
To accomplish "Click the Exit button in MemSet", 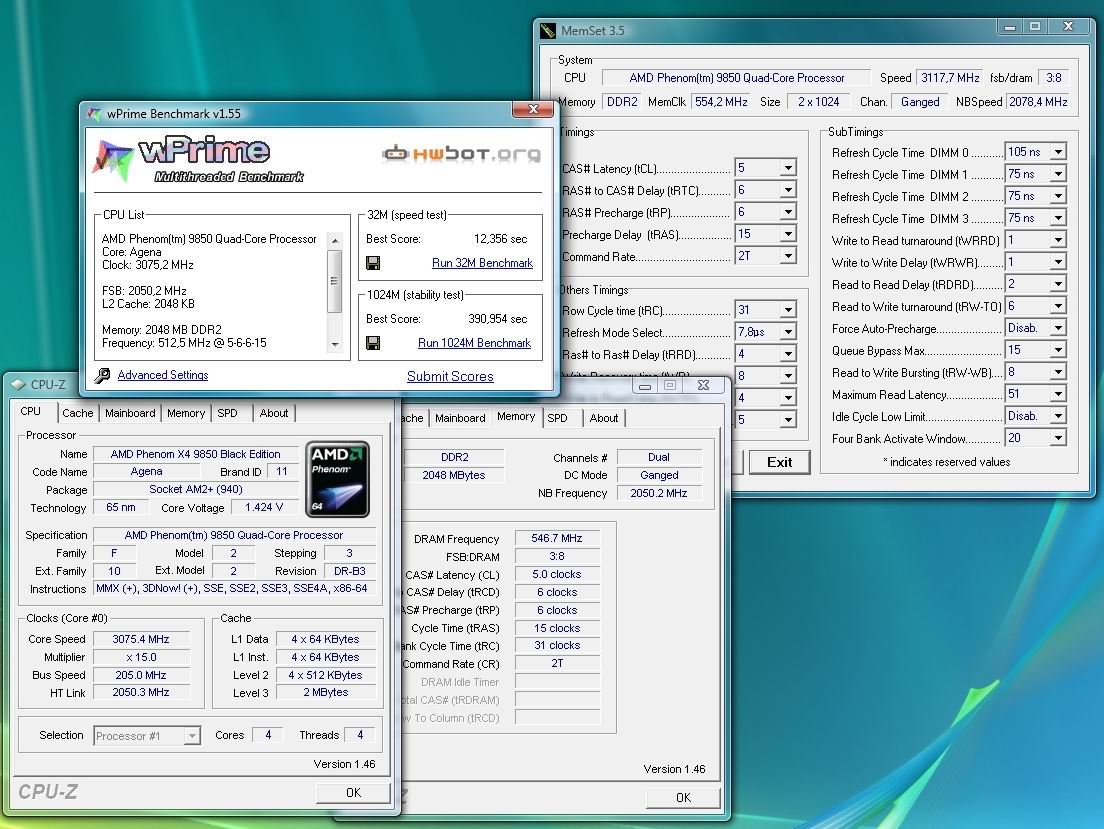I will click(x=779, y=462).
